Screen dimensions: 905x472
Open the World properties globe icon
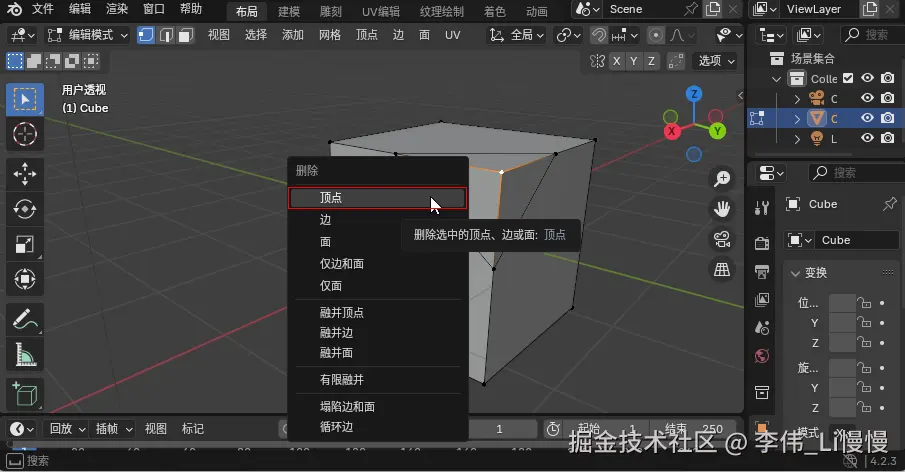[762, 356]
